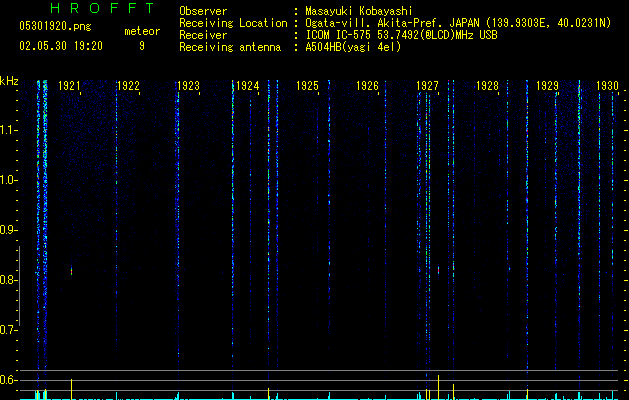Click the HROFFT title text

[x=102, y=8]
